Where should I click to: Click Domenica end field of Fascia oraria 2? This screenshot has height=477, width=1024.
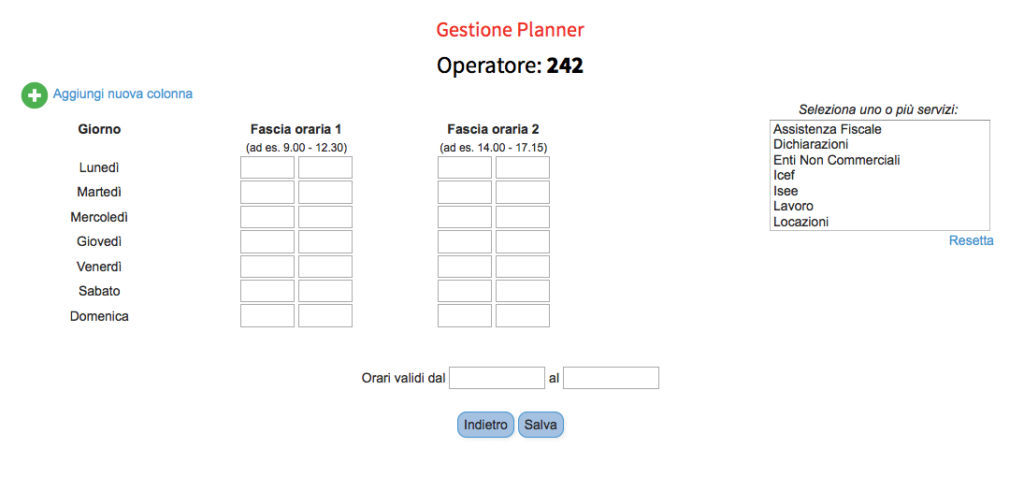point(522,316)
